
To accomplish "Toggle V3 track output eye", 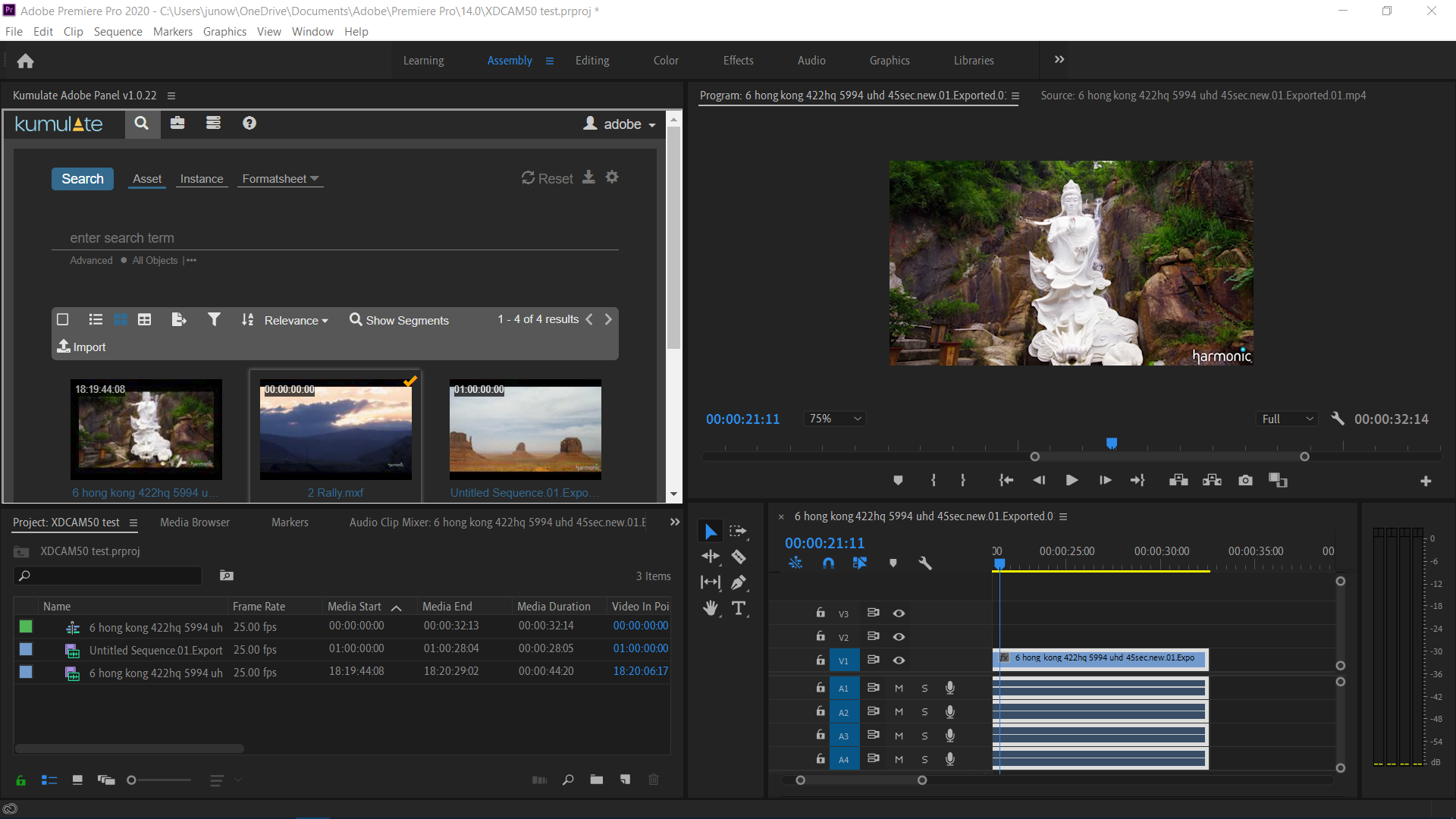I will click(x=899, y=613).
